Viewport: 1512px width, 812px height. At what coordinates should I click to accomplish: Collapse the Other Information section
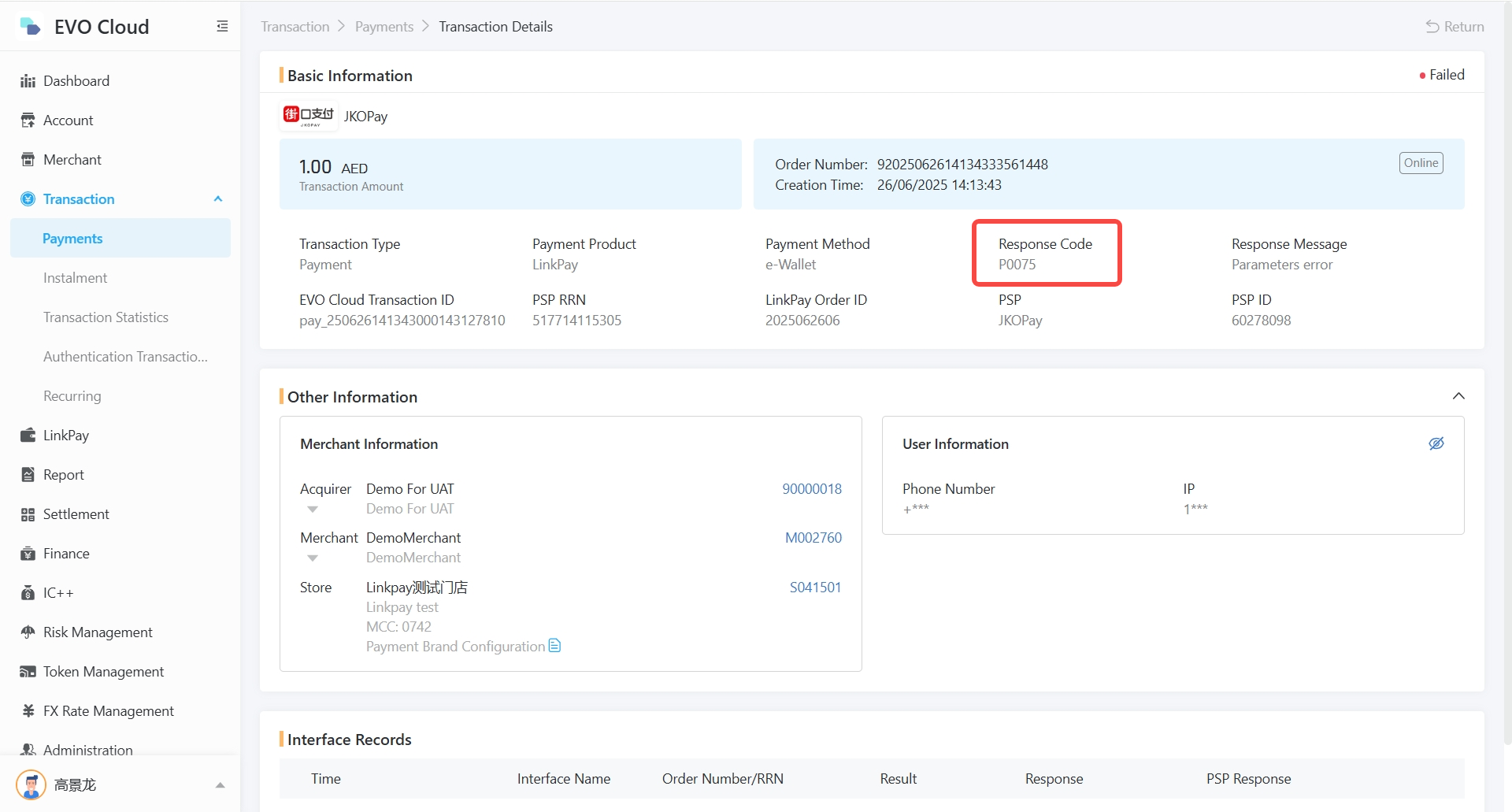(1458, 396)
